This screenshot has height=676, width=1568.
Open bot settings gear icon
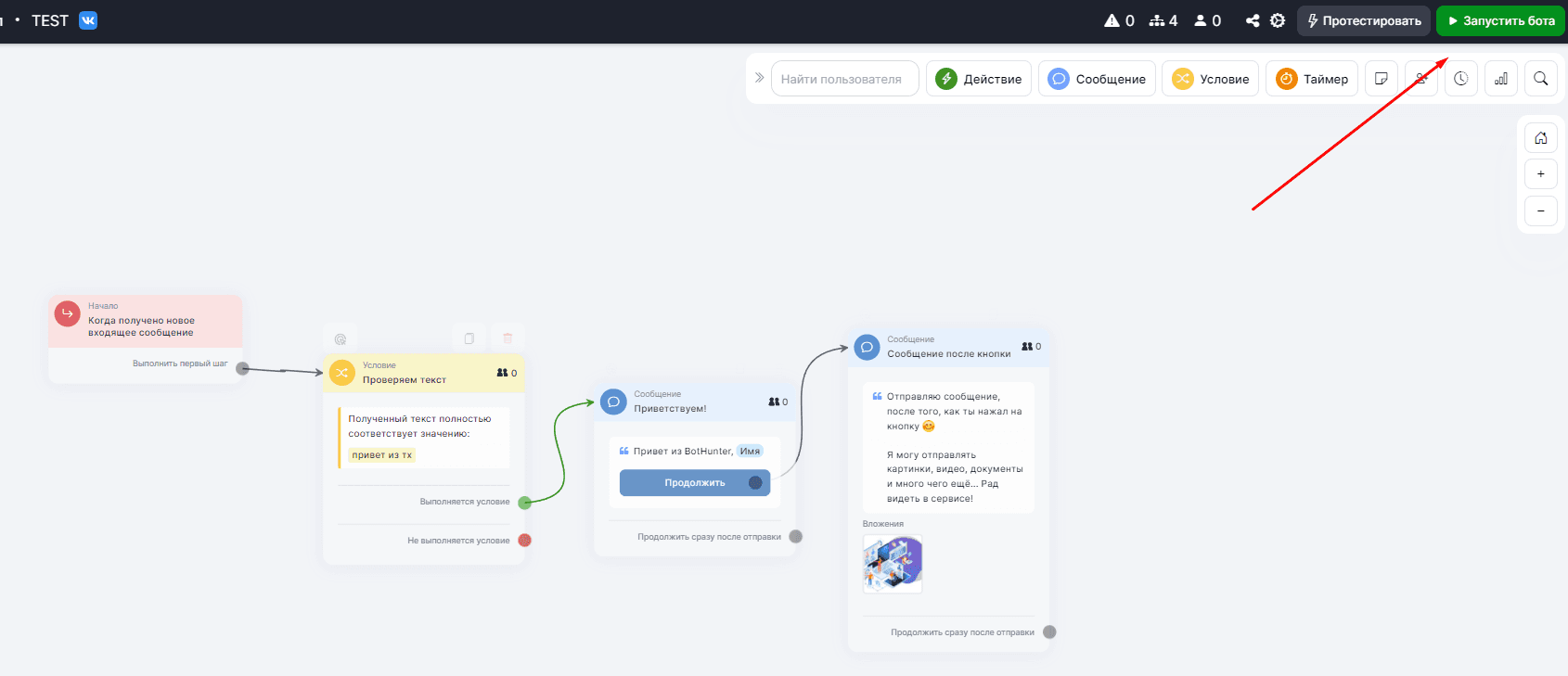click(x=1278, y=20)
